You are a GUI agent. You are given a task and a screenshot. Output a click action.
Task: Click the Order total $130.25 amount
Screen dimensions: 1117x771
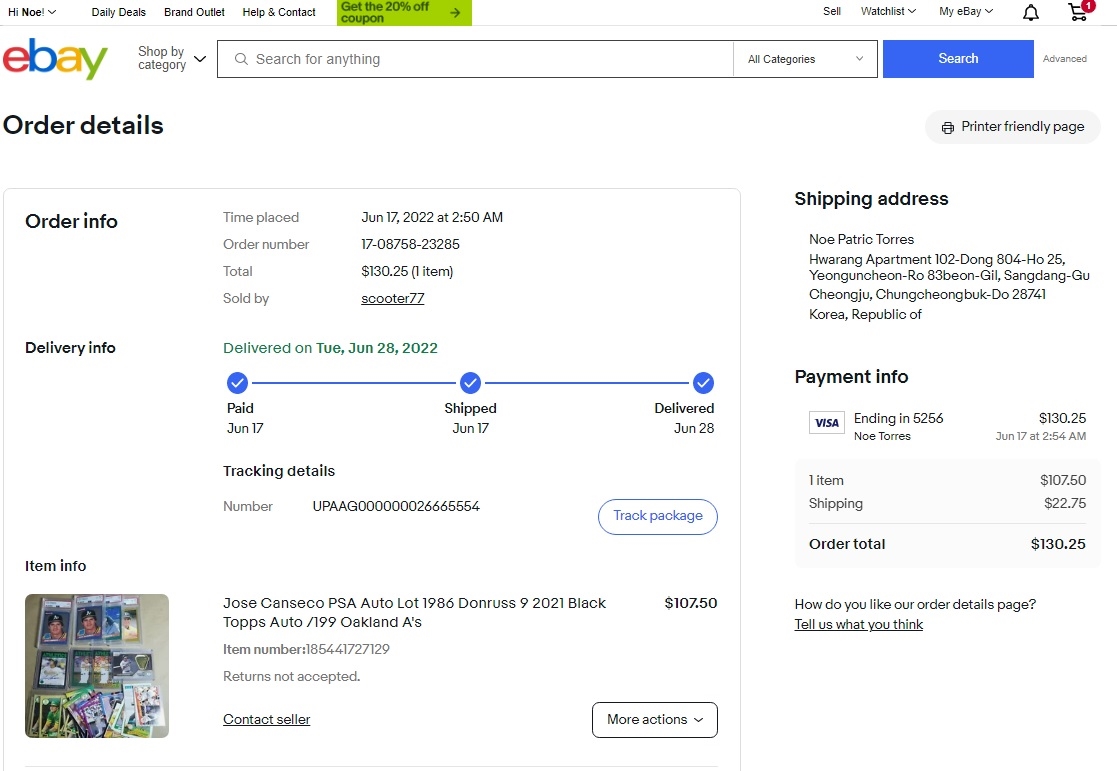[1058, 544]
